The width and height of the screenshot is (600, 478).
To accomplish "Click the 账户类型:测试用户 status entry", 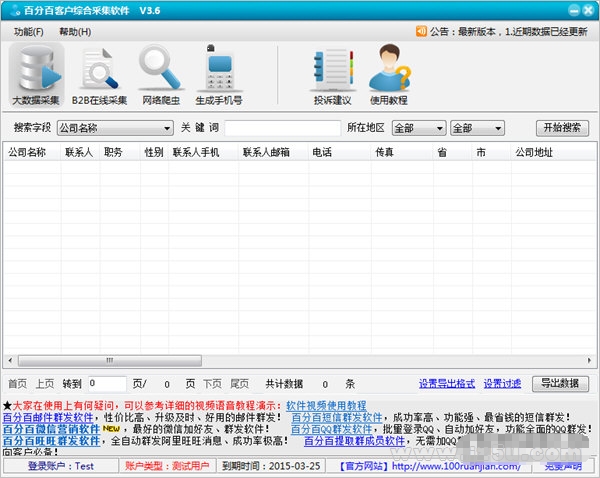I will click(167, 466).
